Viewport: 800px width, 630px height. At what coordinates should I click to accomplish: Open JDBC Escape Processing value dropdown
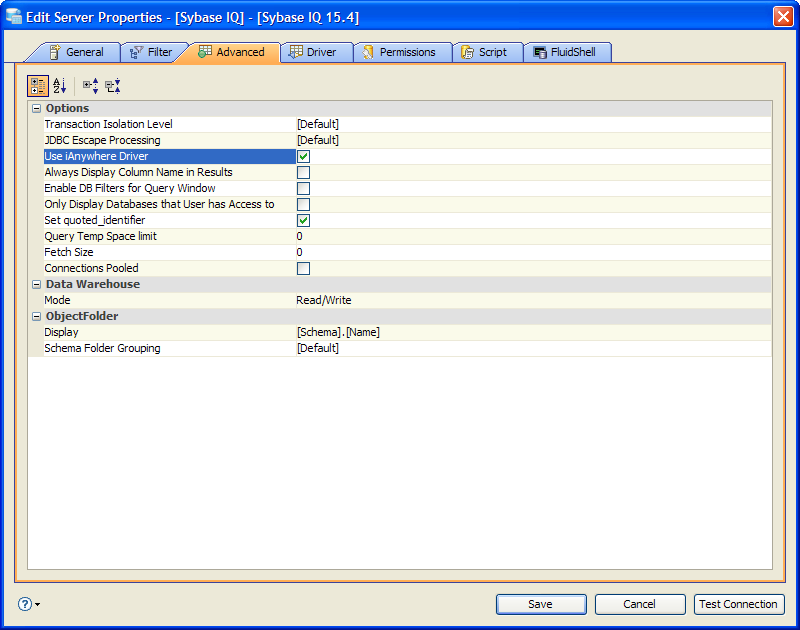(534, 140)
